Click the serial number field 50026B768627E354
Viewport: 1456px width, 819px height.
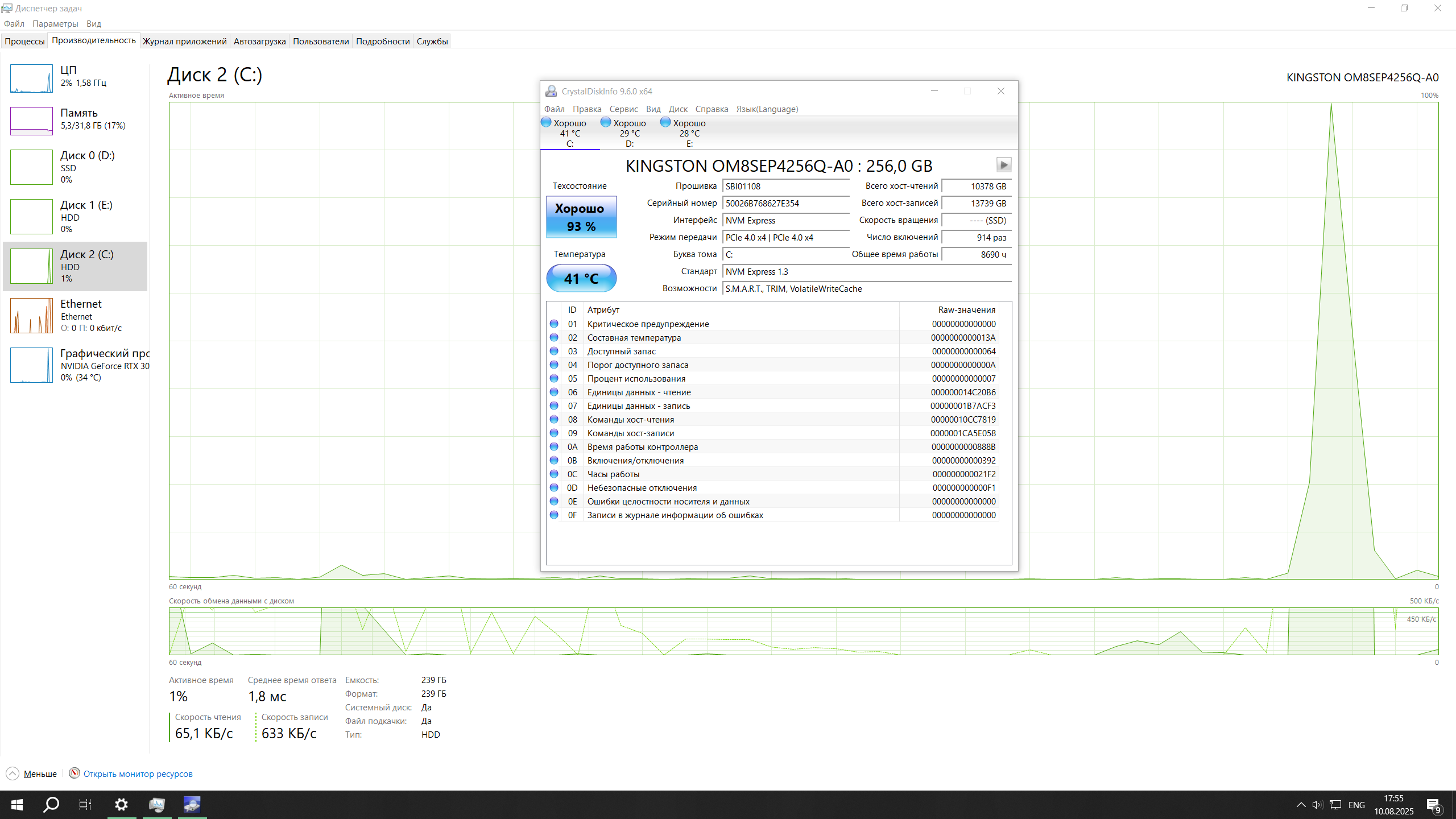(786, 203)
